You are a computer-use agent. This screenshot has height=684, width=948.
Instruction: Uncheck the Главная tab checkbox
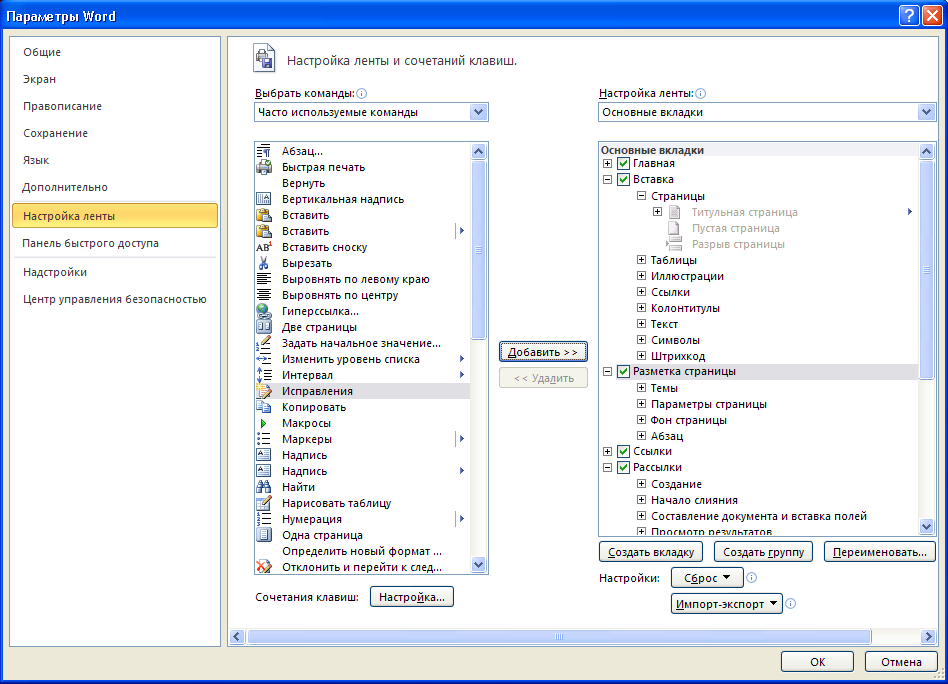pos(623,163)
